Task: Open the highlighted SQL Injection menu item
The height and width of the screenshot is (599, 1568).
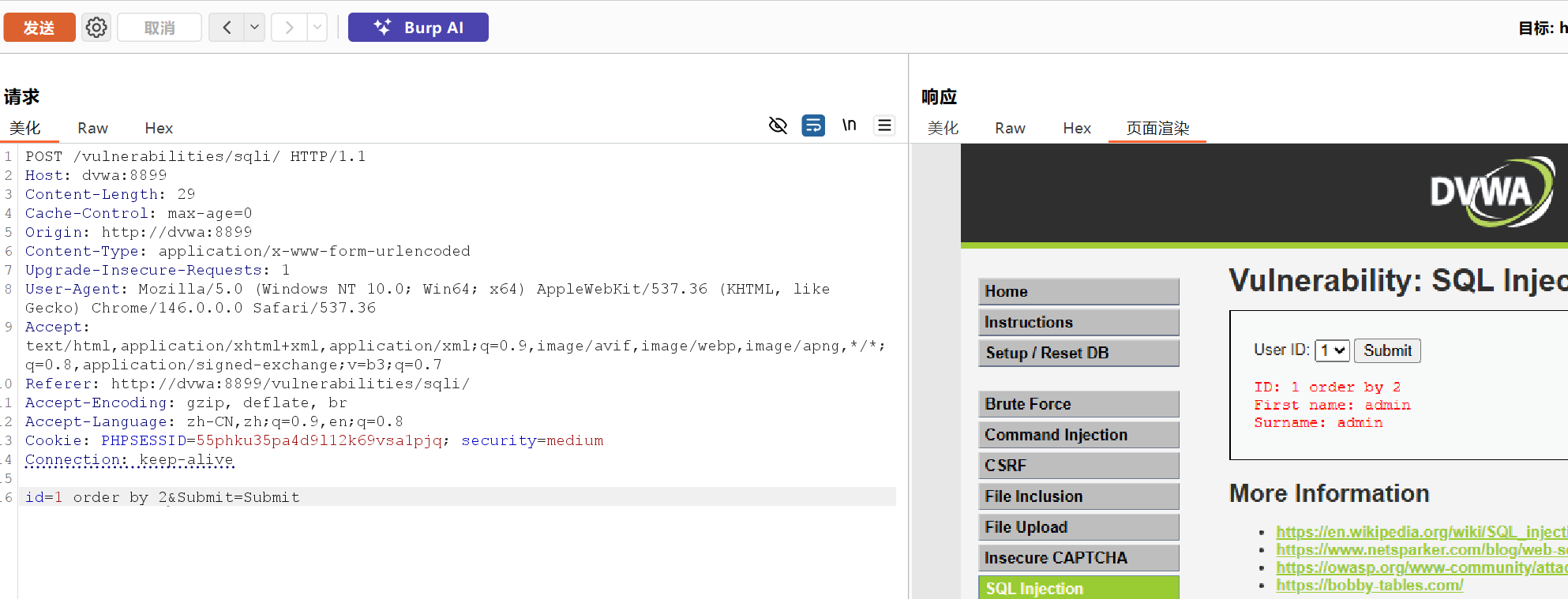Action: pos(1078,588)
